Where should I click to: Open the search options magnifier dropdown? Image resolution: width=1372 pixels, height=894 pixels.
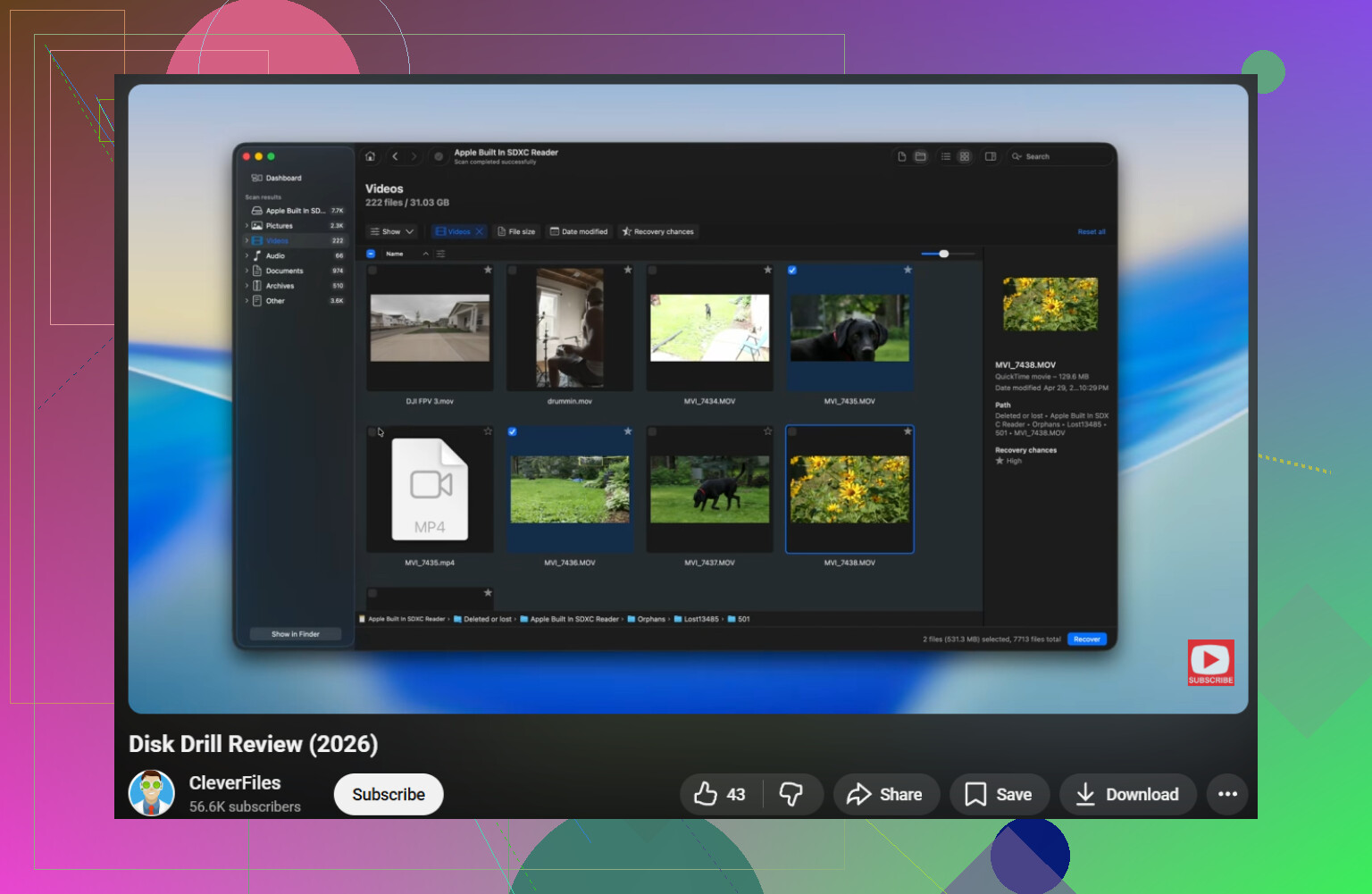tap(1016, 156)
